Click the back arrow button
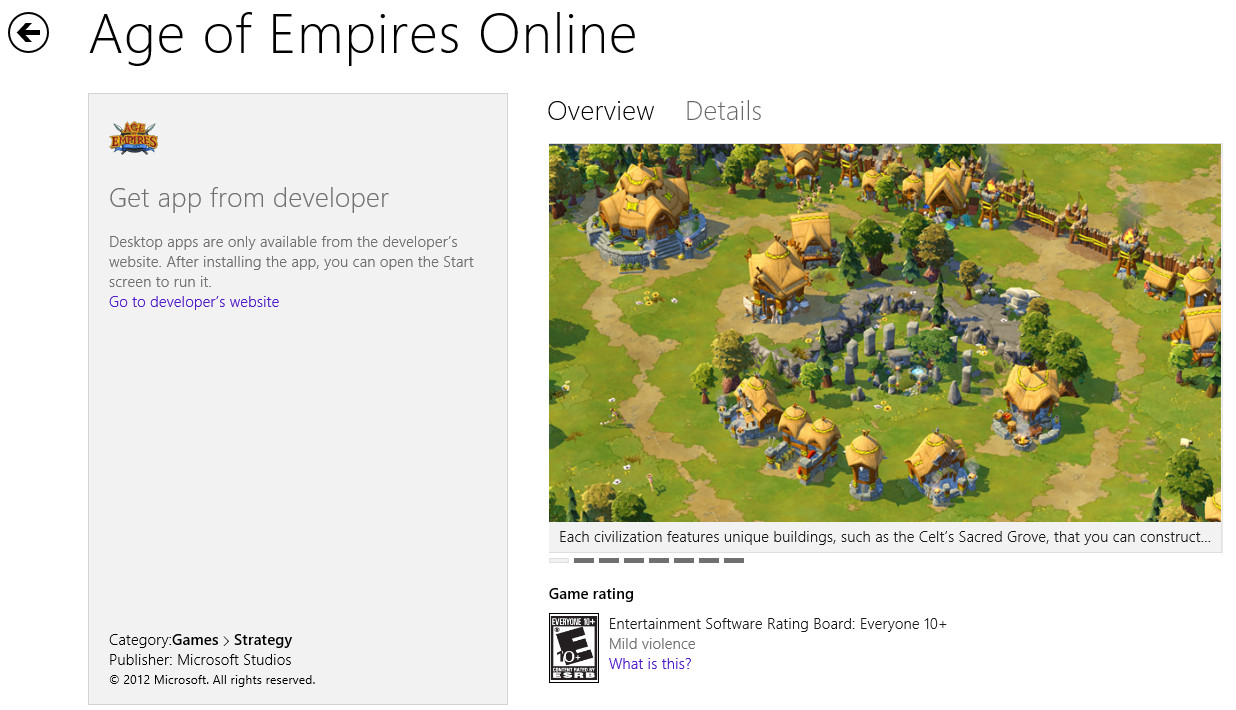 coord(29,33)
